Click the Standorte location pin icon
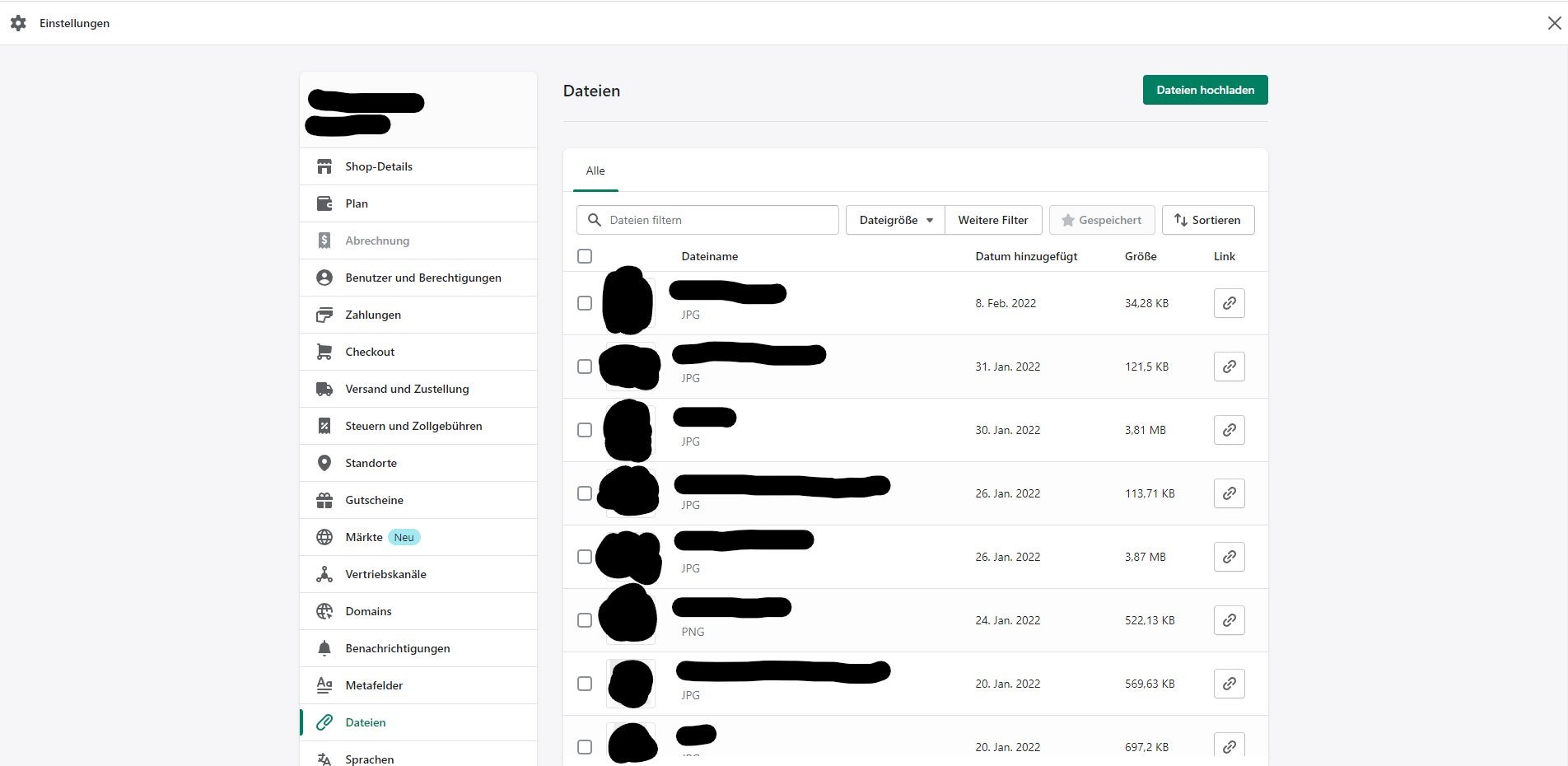This screenshot has height=766, width=1568. (x=324, y=463)
